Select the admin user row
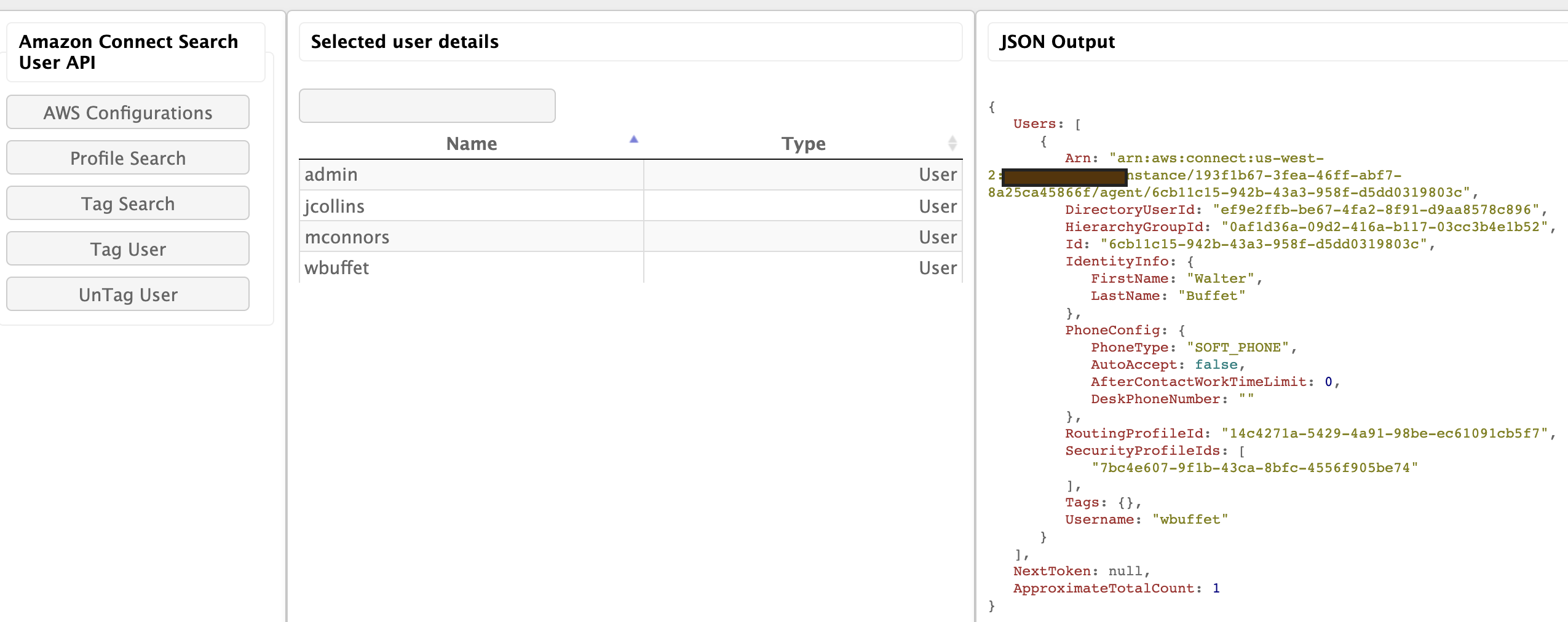This screenshot has width=1568, height=622. click(x=631, y=175)
